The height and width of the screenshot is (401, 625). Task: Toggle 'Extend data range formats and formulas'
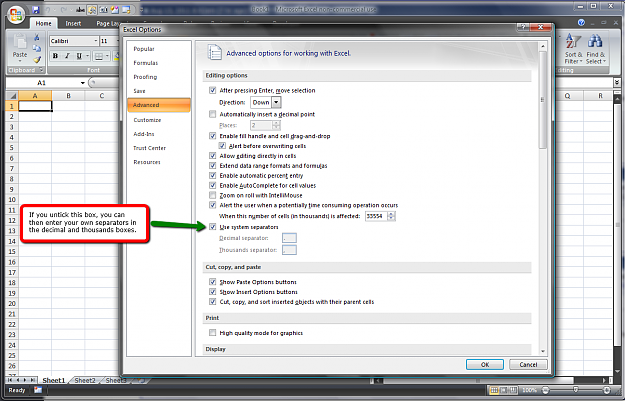(212, 166)
